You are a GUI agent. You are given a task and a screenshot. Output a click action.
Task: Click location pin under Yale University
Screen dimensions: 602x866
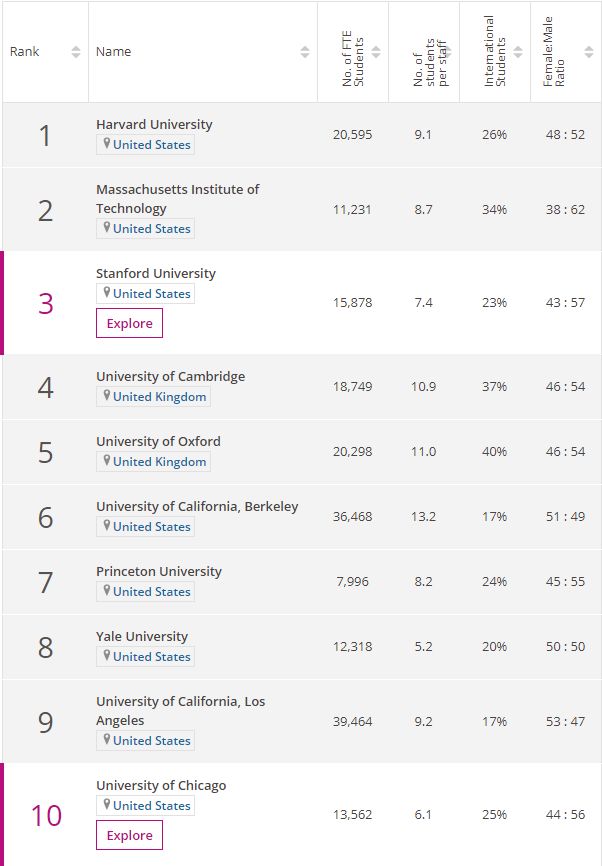tap(106, 655)
